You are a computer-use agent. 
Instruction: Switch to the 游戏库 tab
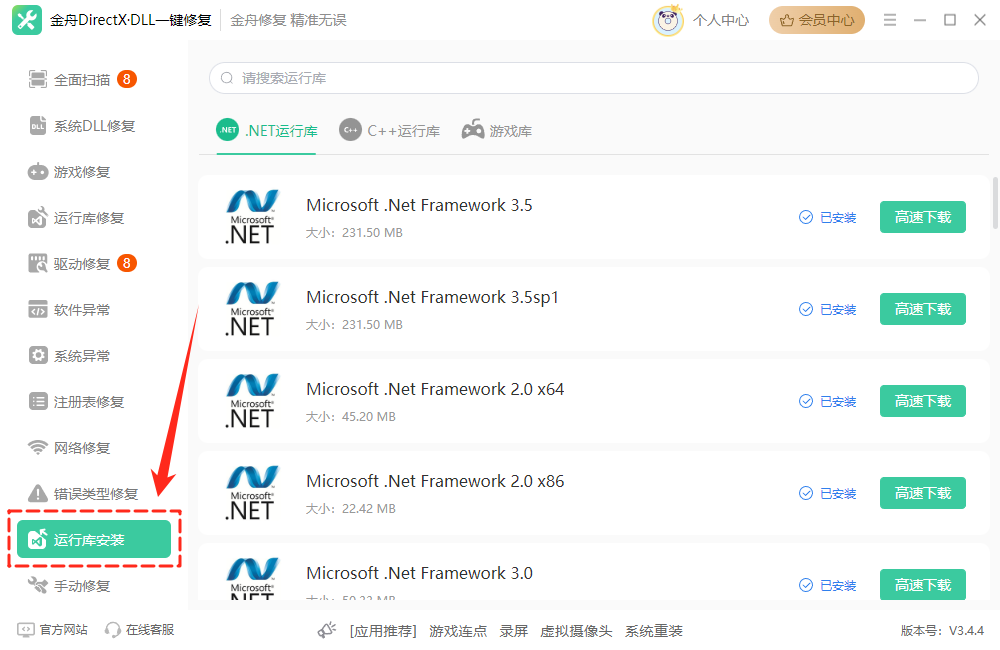pos(497,131)
